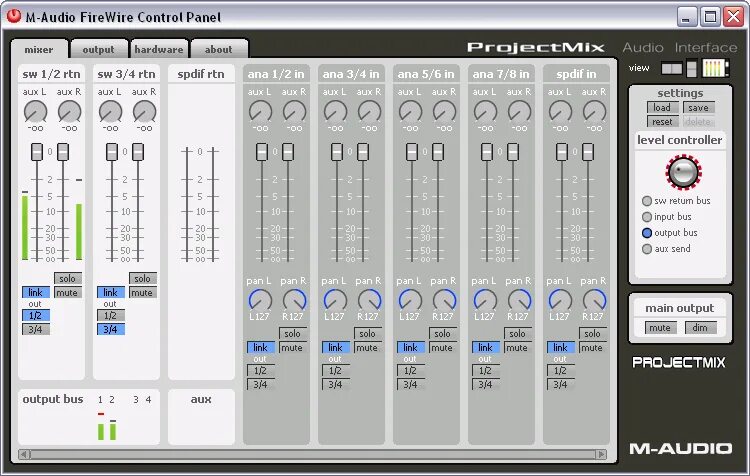Click ana 5/6 in aux R knob
The image size is (750, 476).
point(444,112)
